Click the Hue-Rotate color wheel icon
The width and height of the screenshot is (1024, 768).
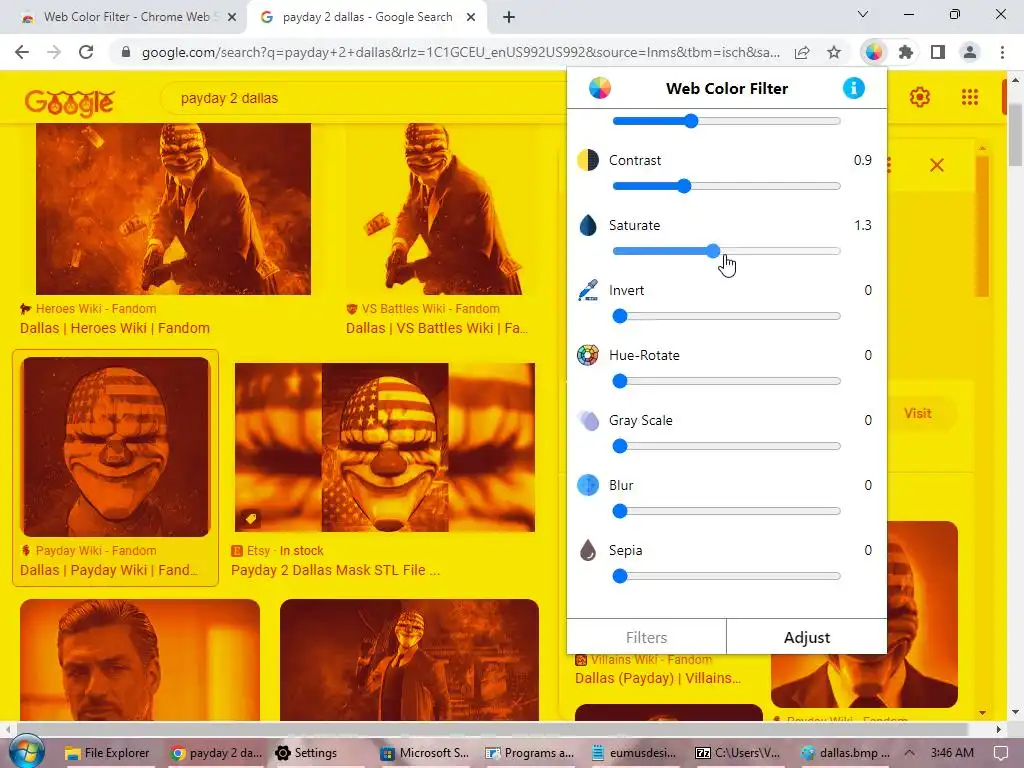click(x=588, y=355)
